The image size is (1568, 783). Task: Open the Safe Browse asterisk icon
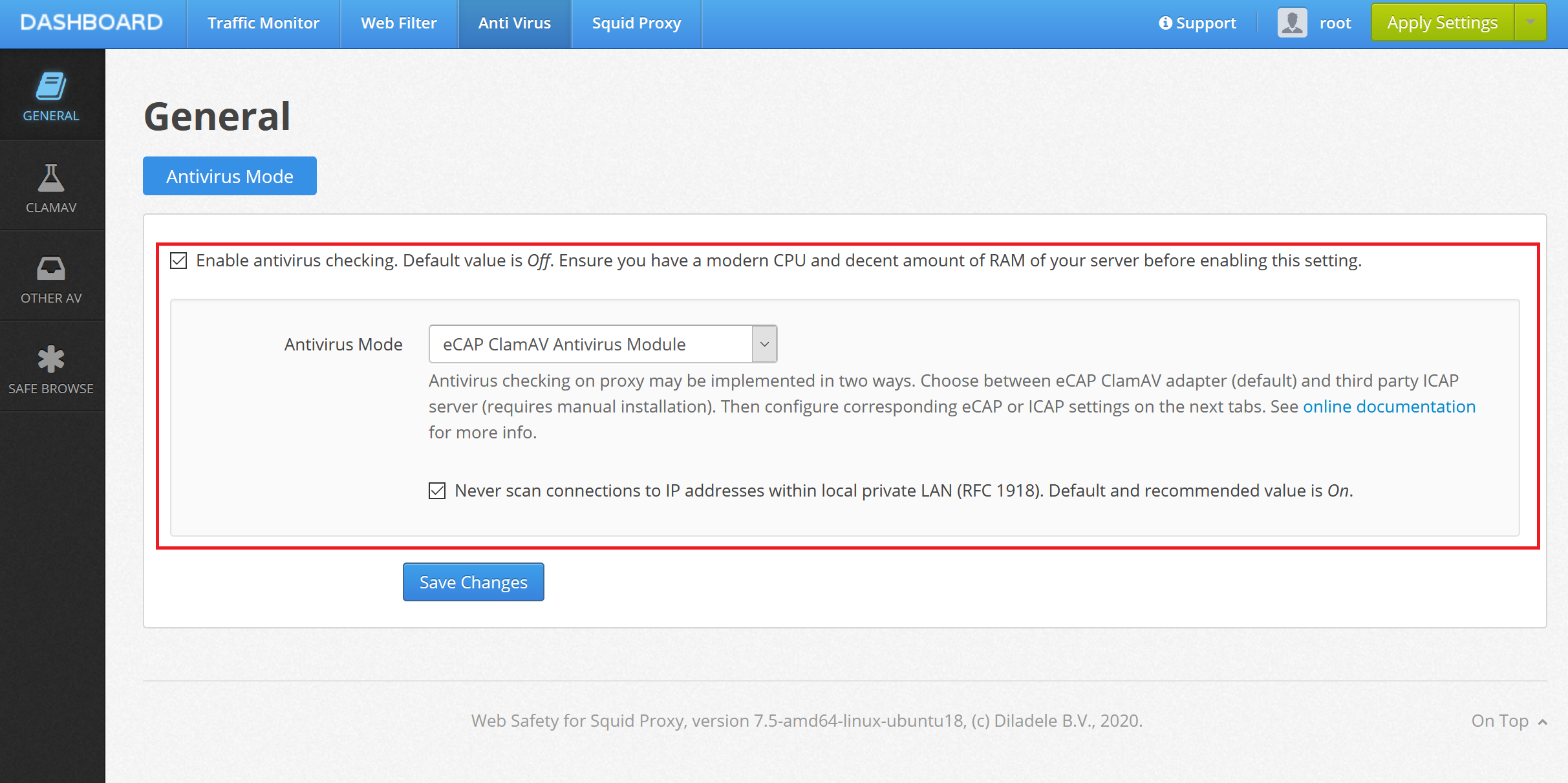(51, 359)
